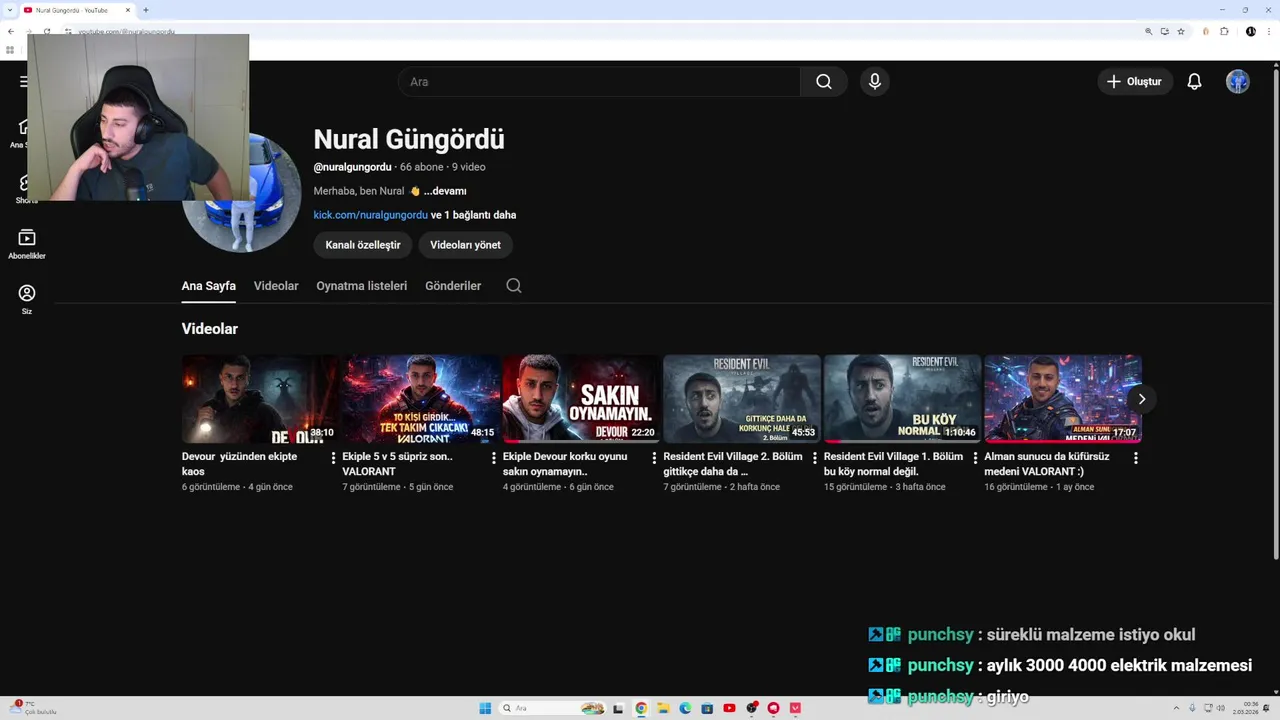Show next videos with carousel arrow
1280x720 pixels.
[1141, 399]
